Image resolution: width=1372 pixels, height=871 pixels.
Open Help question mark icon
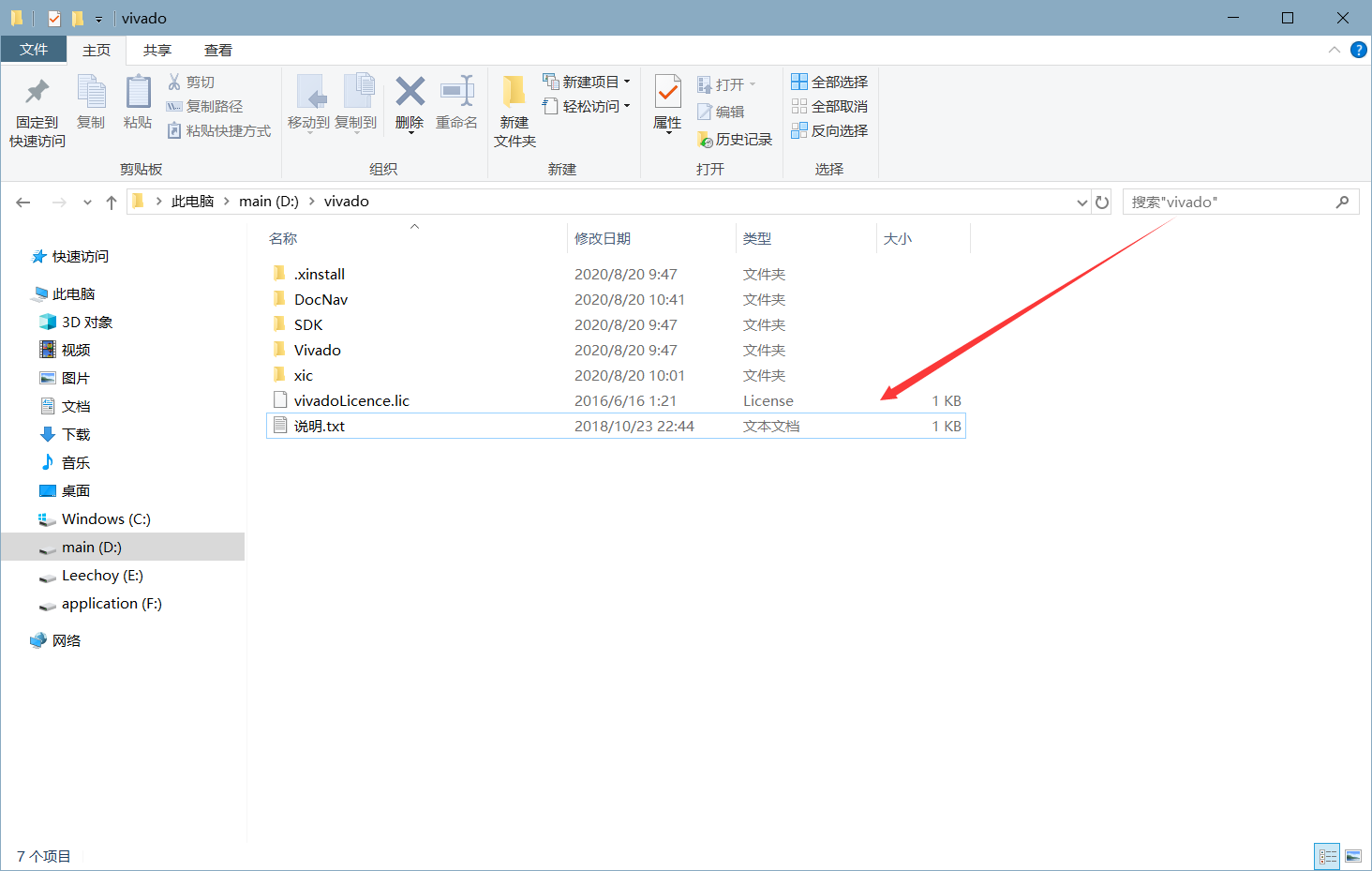(1358, 50)
